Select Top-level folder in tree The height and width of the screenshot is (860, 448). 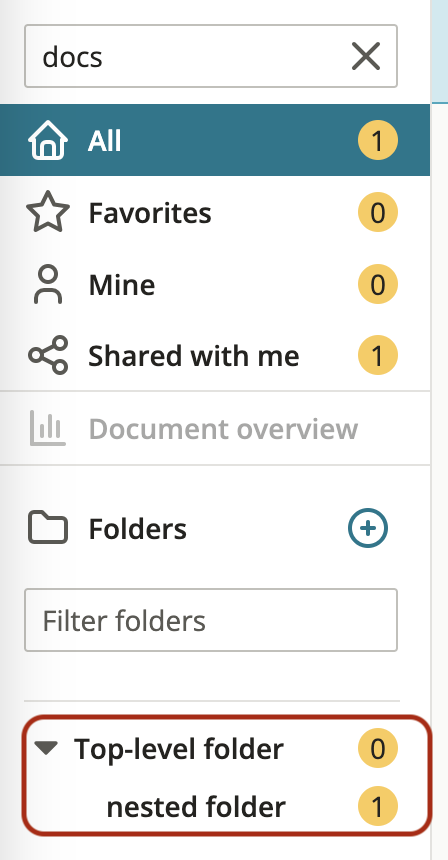pos(179,749)
